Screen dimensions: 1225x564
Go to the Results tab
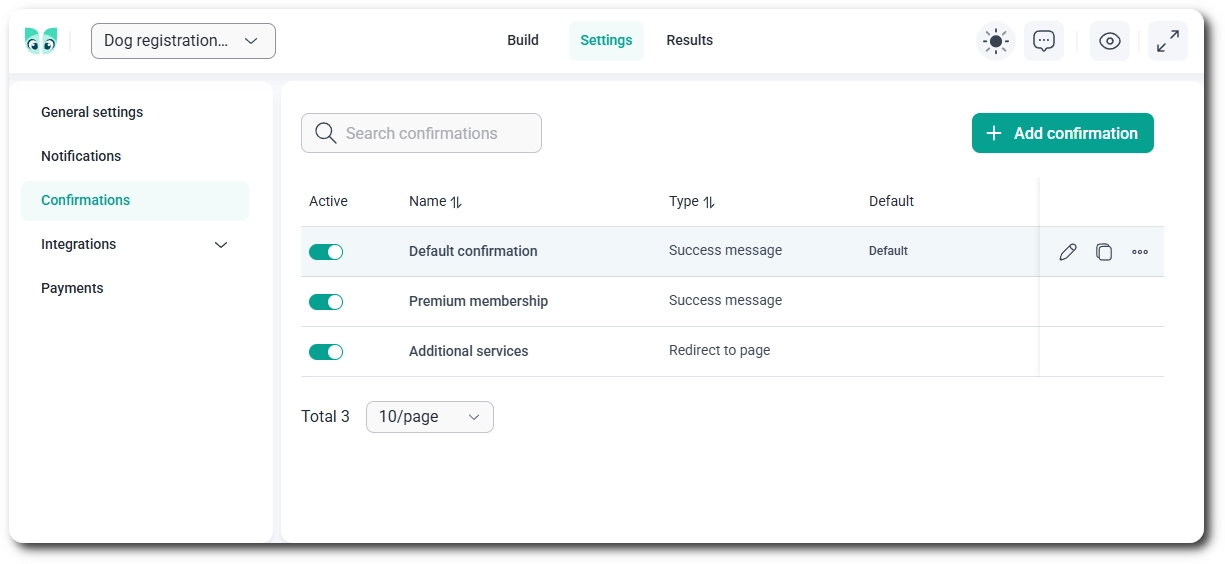point(690,41)
